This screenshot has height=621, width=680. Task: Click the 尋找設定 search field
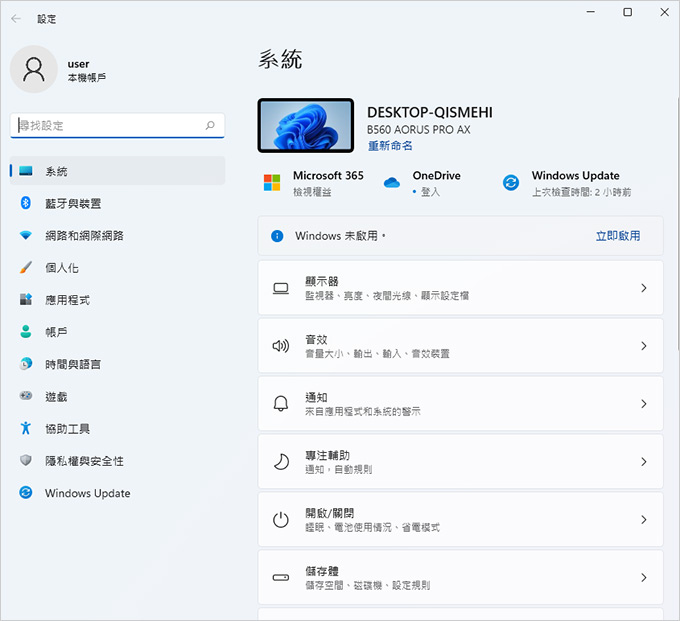point(117,126)
